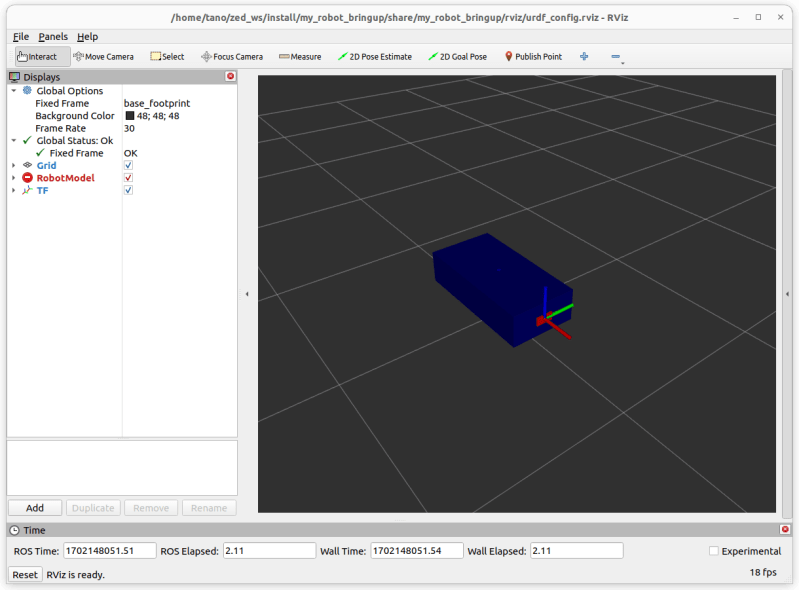
Task: Expand the RobotModel display item
Action: (14, 178)
